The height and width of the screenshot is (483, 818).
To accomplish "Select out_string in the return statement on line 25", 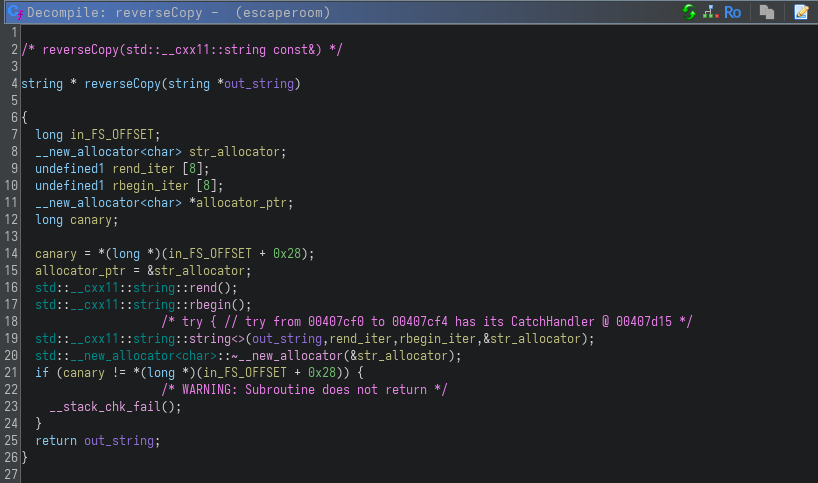I will coord(118,440).
